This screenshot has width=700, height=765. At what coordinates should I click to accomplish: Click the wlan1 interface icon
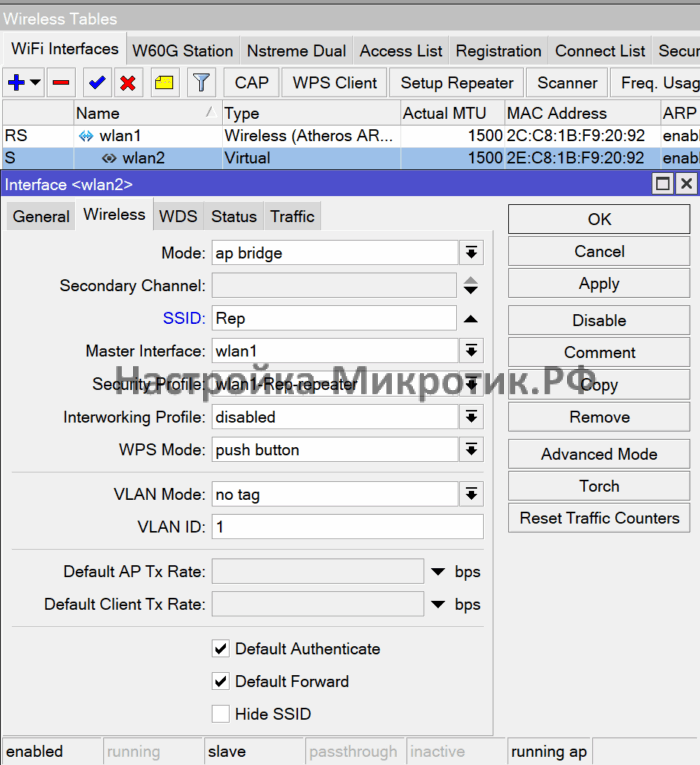tap(86, 136)
